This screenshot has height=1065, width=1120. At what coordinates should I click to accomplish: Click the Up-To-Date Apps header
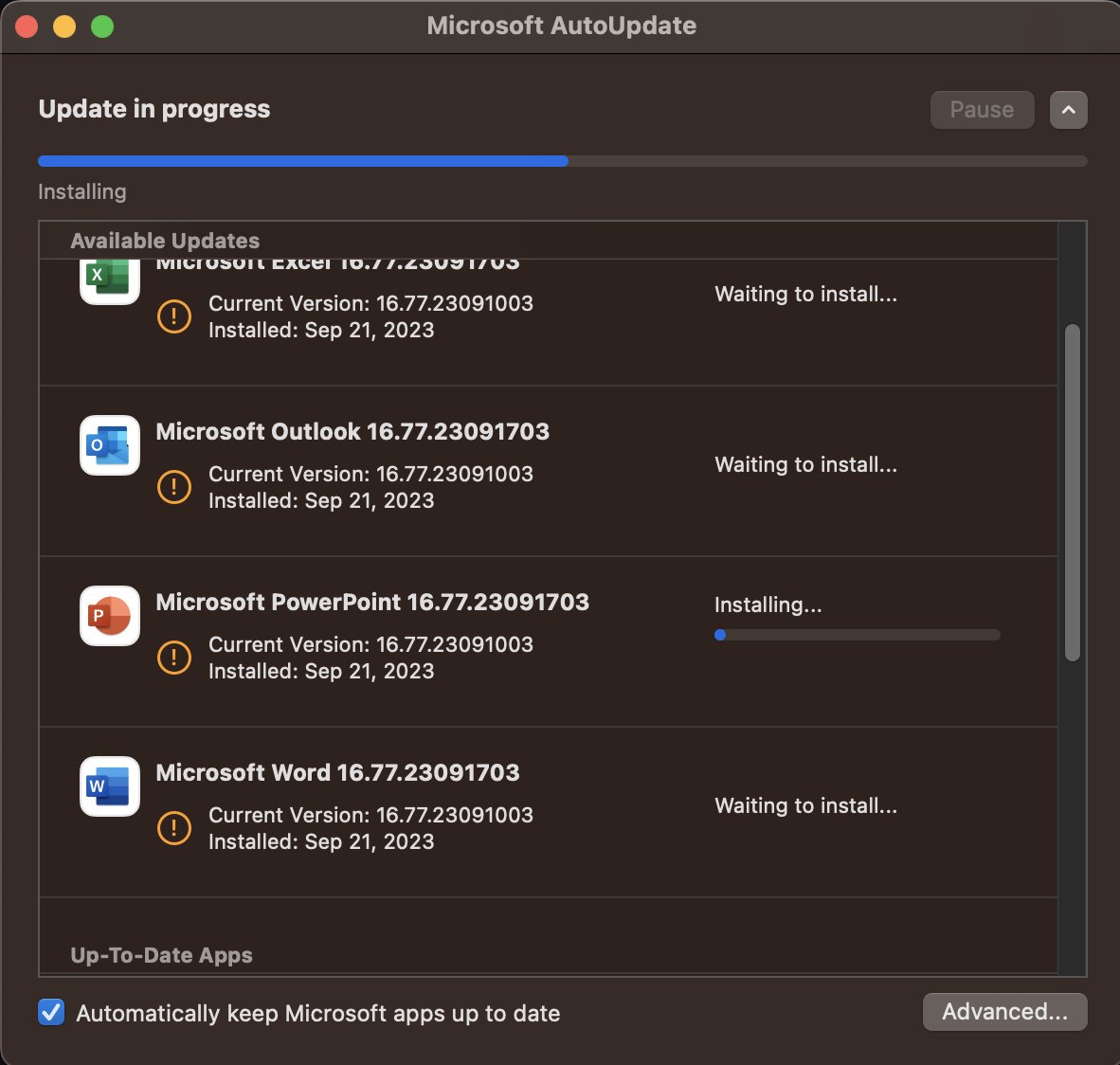(161, 956)
